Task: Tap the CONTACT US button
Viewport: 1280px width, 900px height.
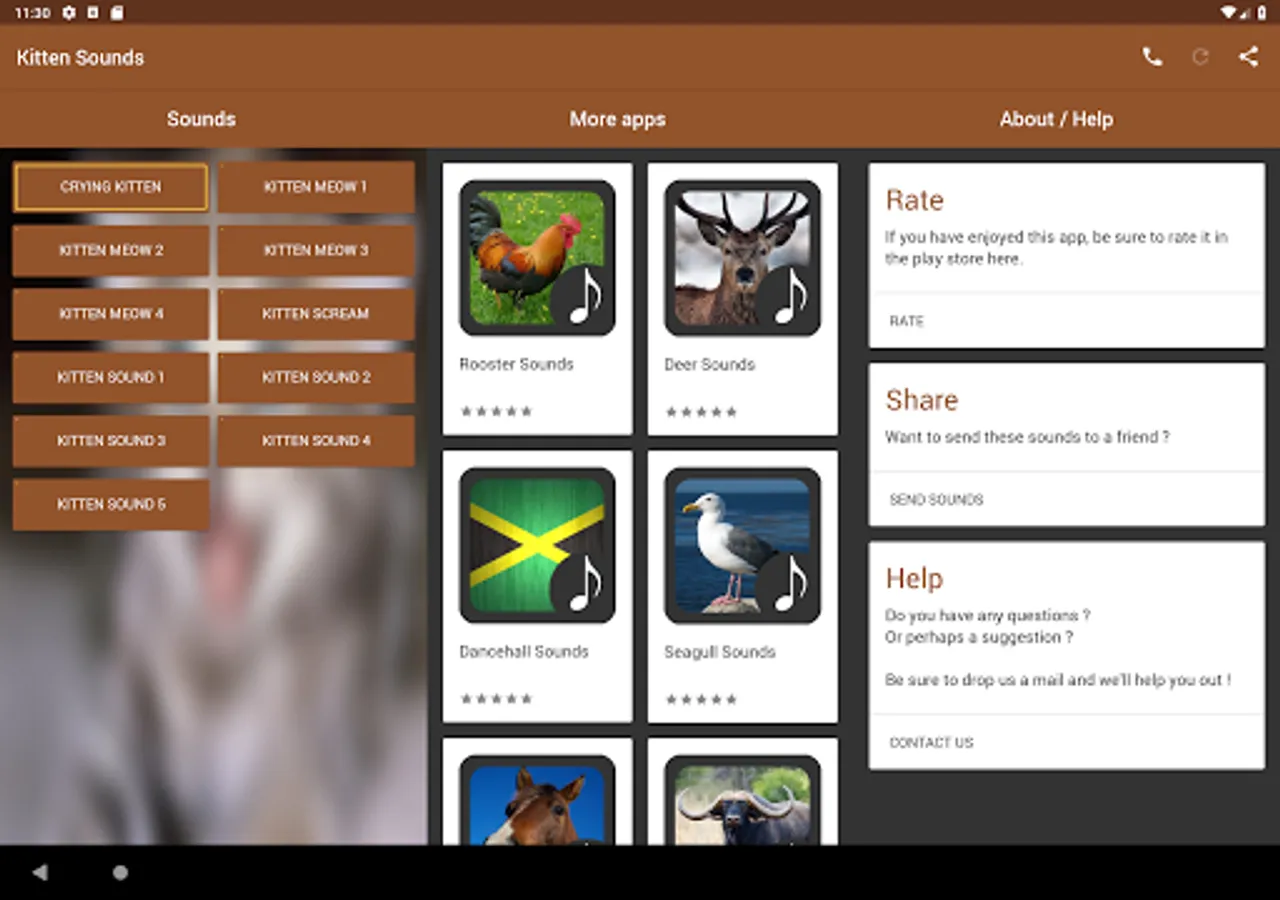Action: coord(932,742)
